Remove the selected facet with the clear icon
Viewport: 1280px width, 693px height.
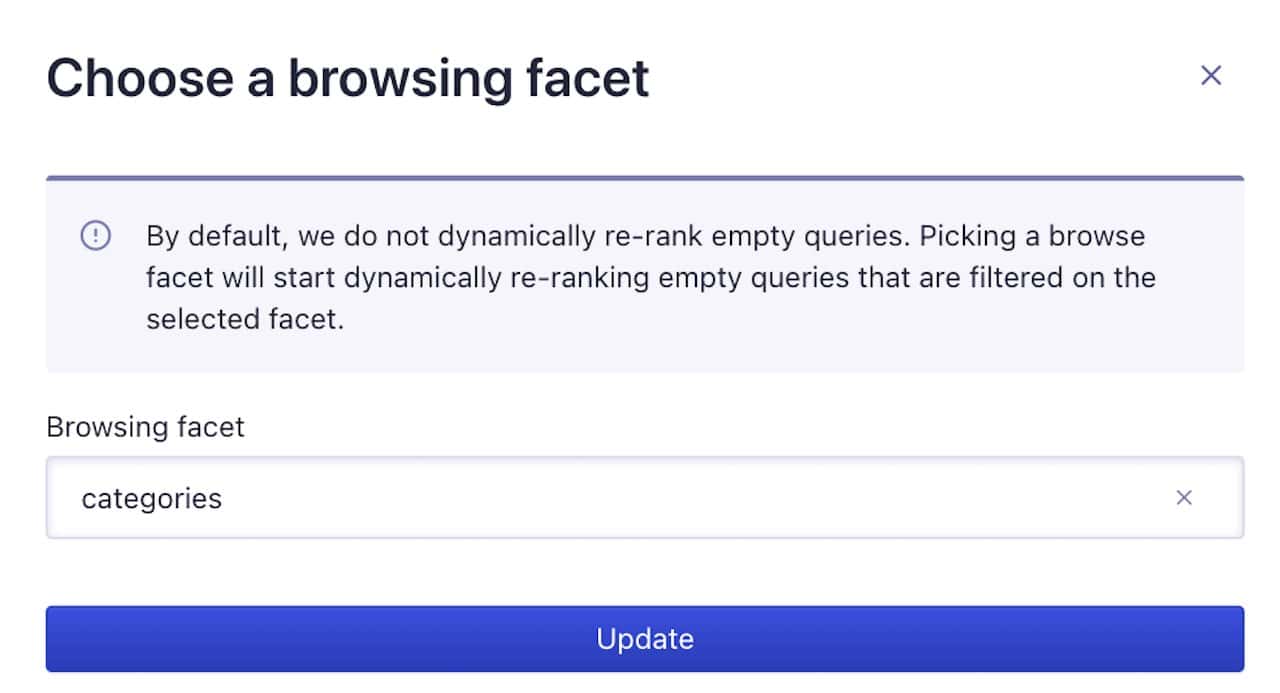[1185, 497]
